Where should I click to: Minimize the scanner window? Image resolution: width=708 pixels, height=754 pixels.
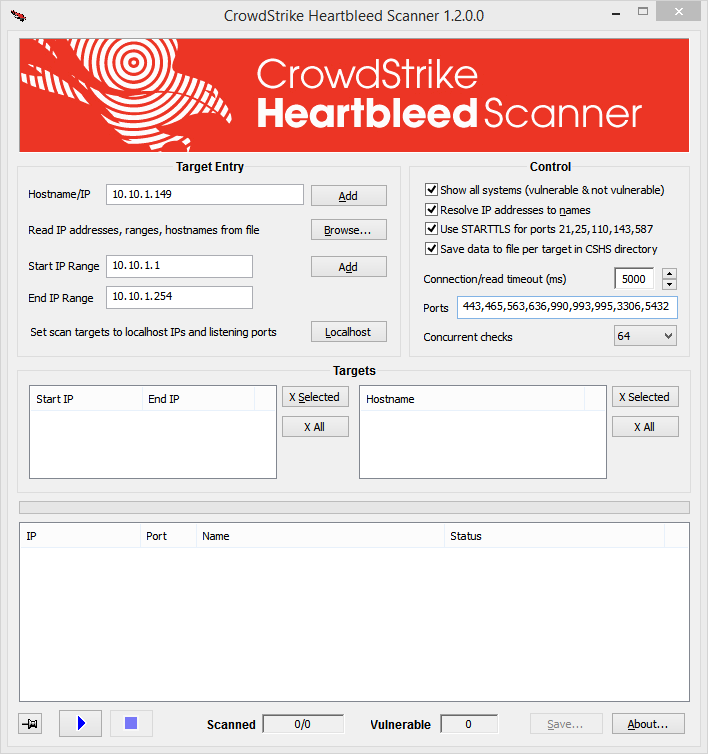[x=616, y=13]
